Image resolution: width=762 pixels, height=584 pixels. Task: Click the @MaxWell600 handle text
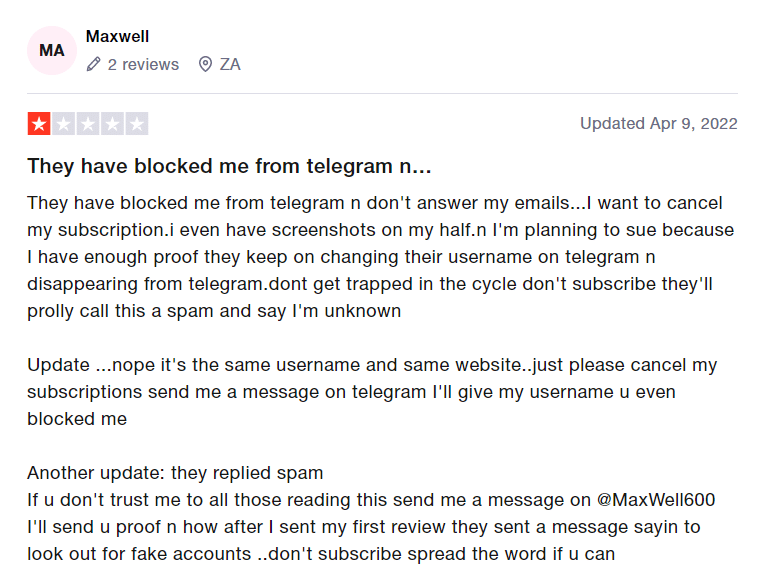pos(656,499)
